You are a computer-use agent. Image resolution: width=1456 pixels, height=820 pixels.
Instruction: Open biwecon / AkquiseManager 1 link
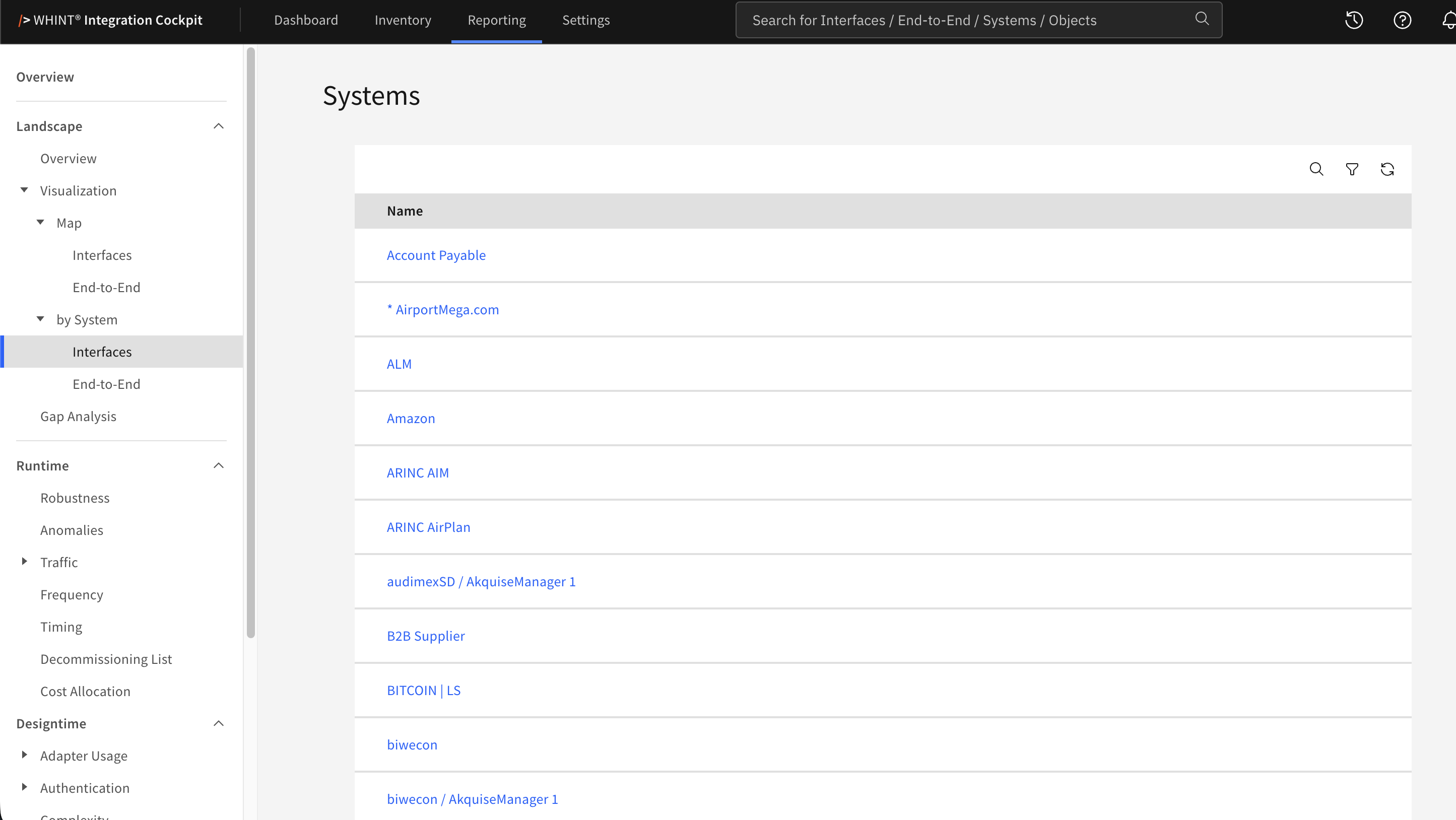click(x=473, y=799)
